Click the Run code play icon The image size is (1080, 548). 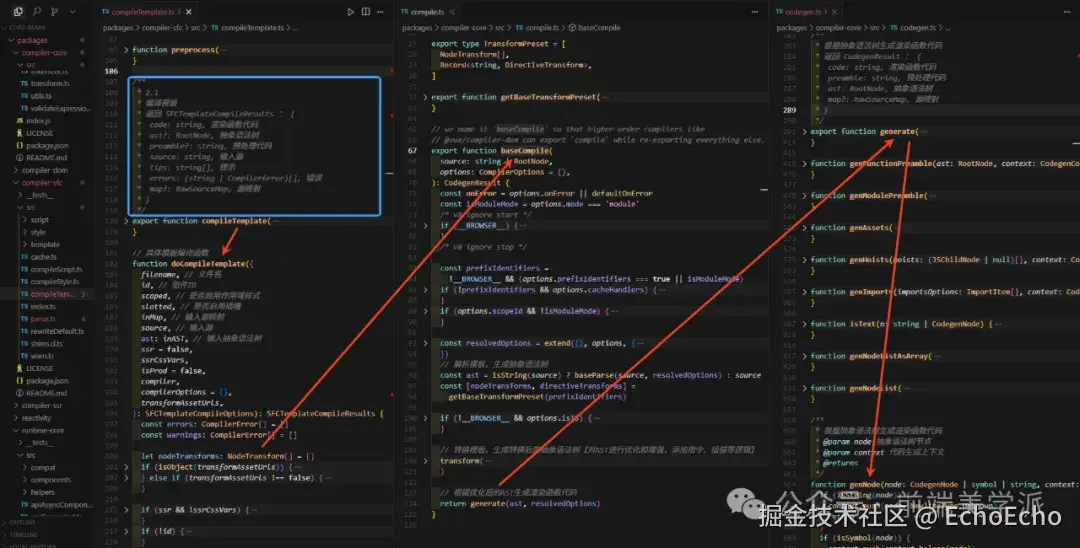pyautogui.click(x=350, y=11)
